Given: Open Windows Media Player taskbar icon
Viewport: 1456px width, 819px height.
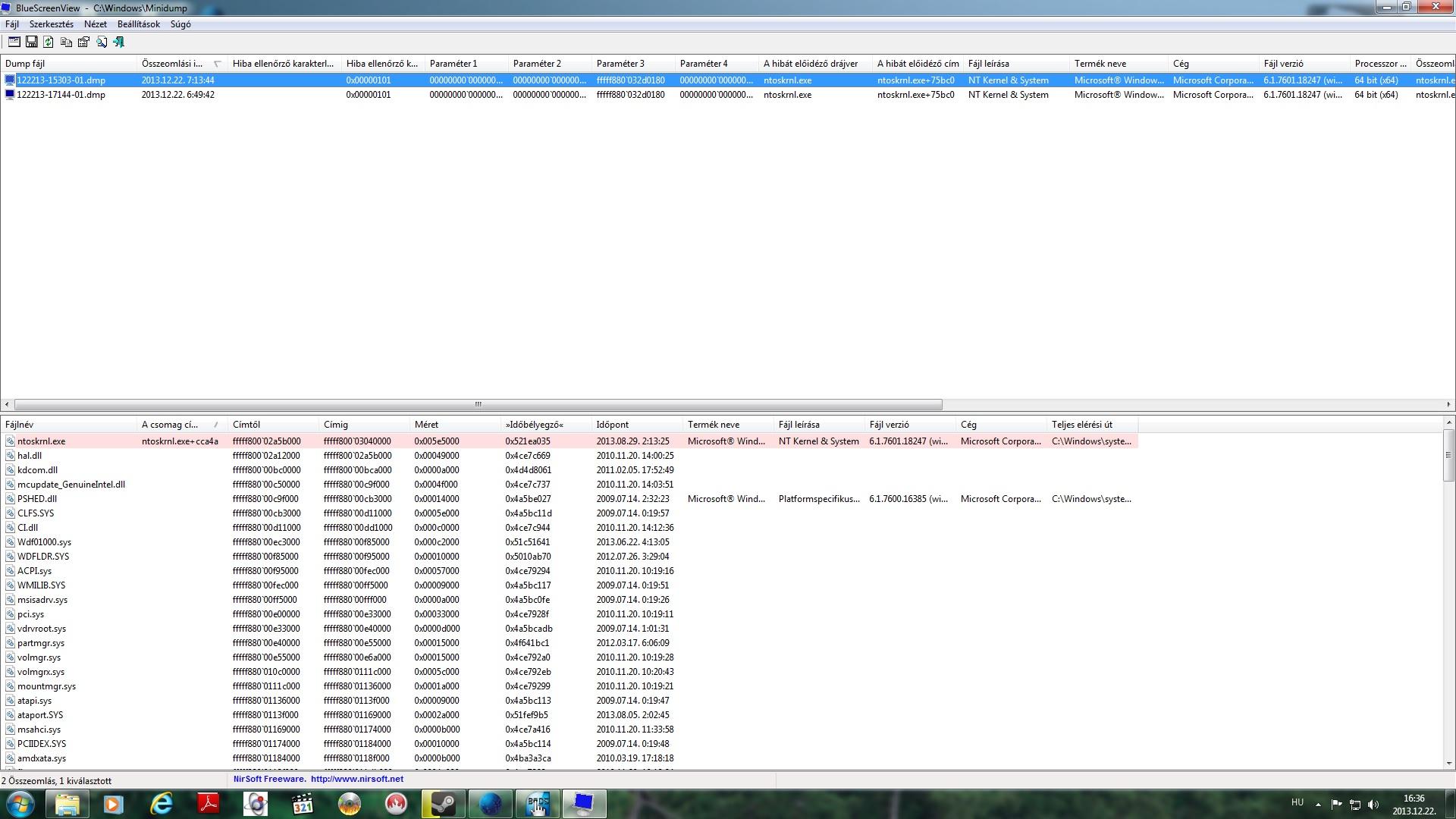Looking at the screenshot, I should click(x=114, y=804).
